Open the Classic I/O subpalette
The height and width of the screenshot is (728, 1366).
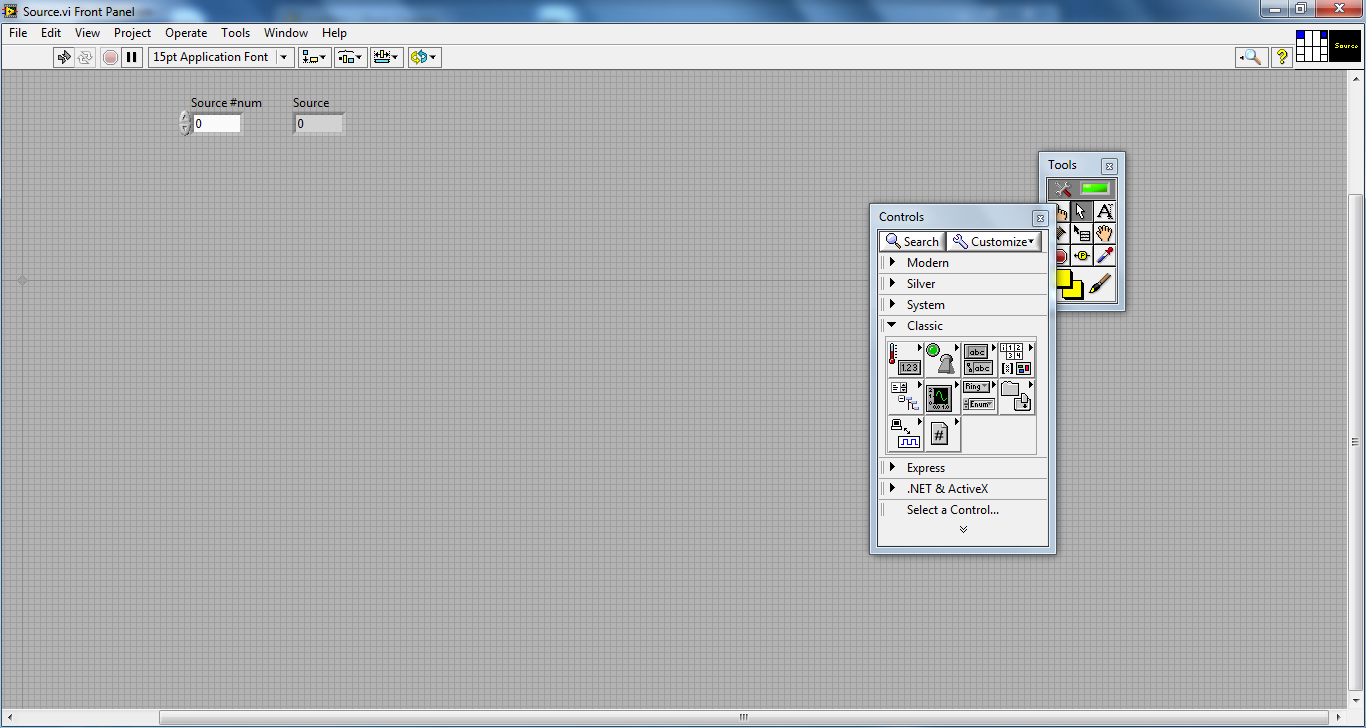pos(904,435)
